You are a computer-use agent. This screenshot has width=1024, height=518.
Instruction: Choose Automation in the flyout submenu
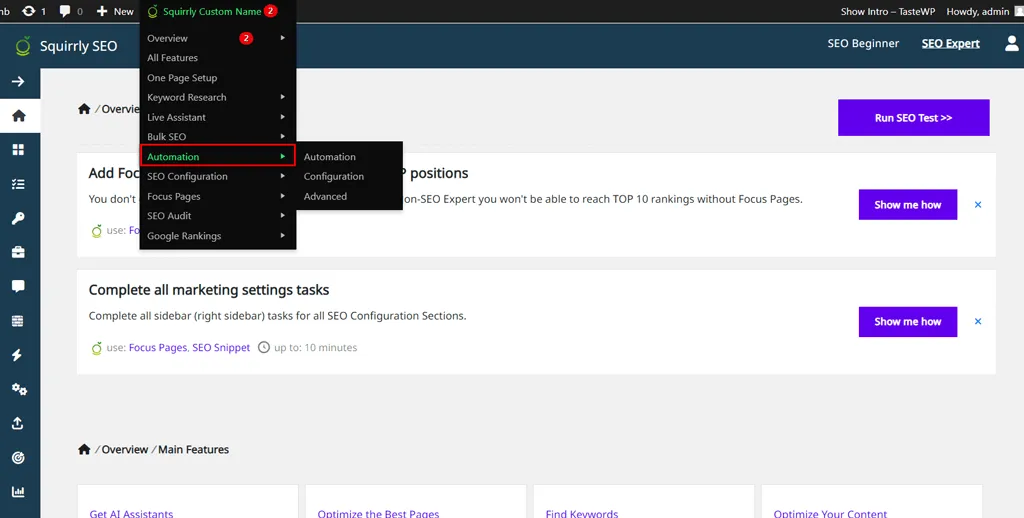pyautogui.click(x=330, y=157)
